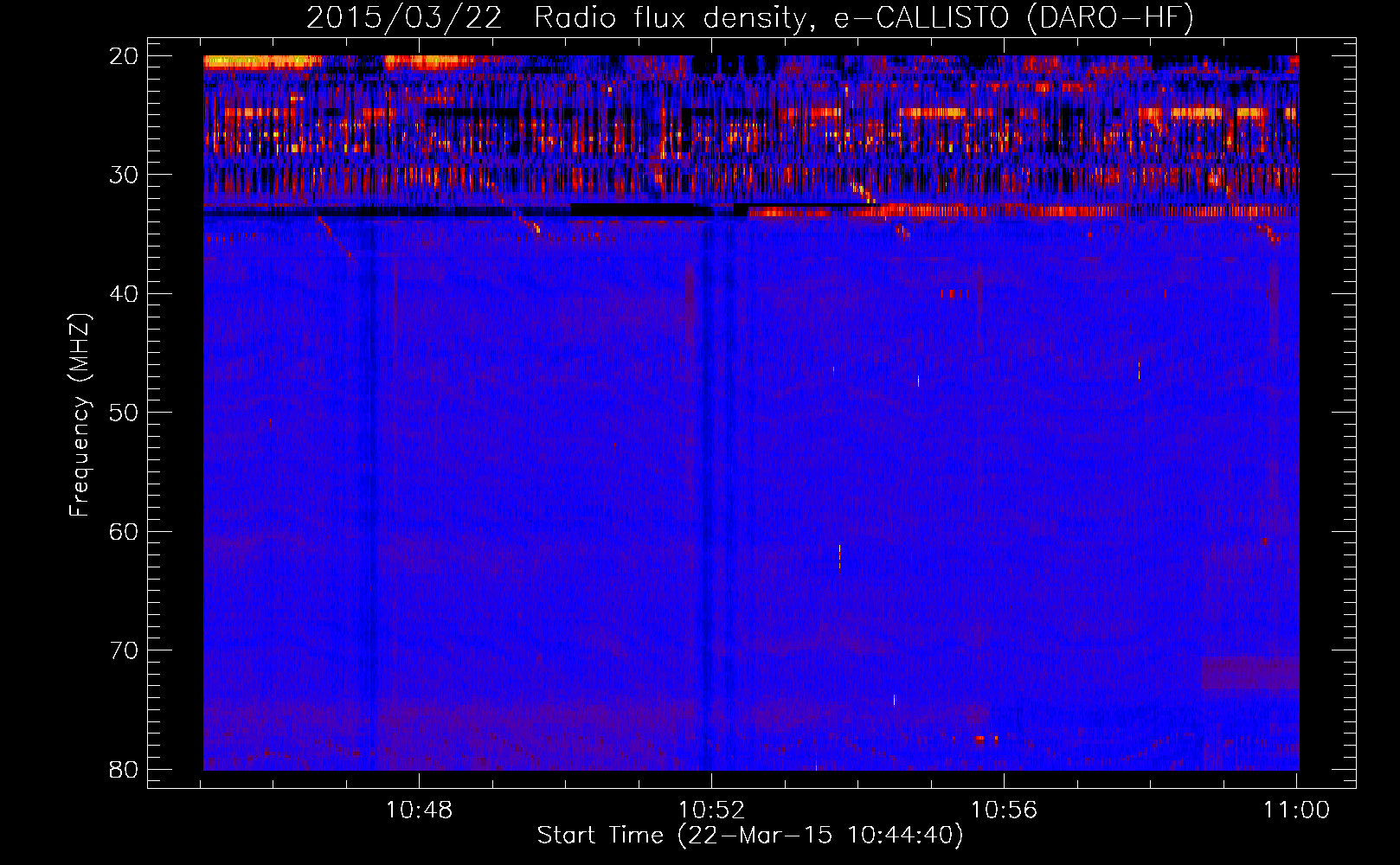Screen dimensions: 1400x865
Task: Click the 11:00 time tick label
Action: click(x=1296, y=811)
